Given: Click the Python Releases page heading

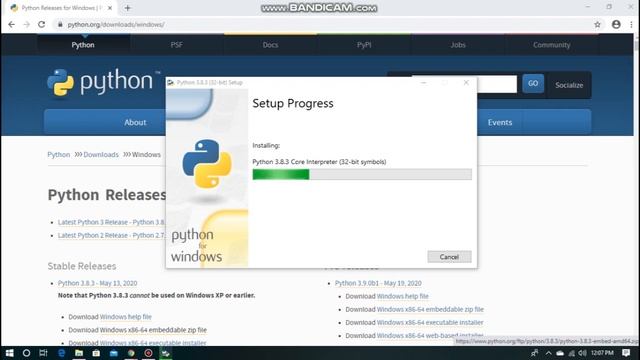Looking at the screenshot, I should 107,195.
